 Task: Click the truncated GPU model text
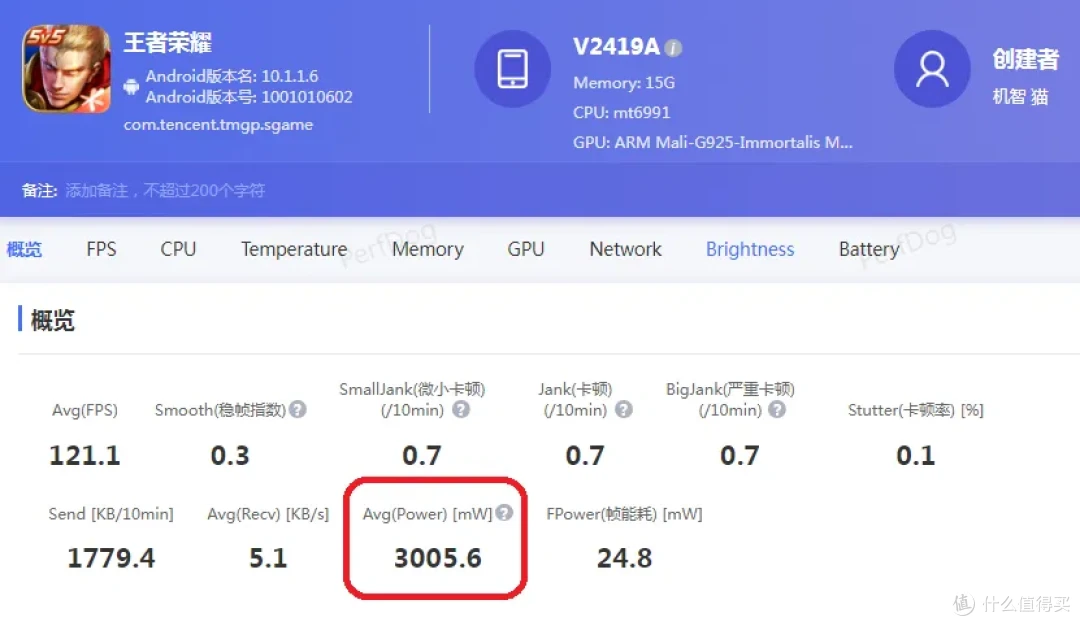pyautogui.click(x=714, y=142)
